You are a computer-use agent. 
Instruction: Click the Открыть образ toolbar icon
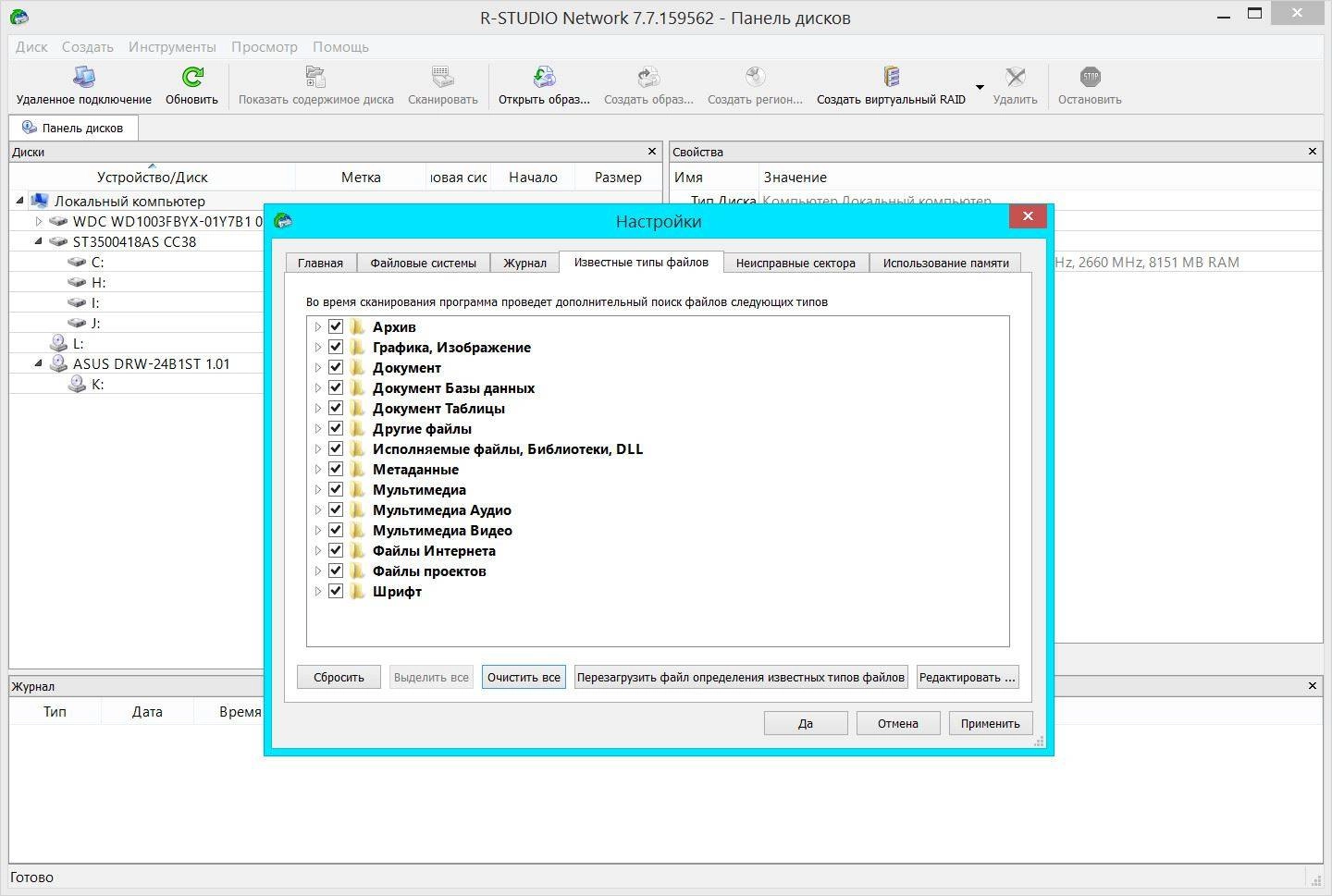[x=544, y=77]
